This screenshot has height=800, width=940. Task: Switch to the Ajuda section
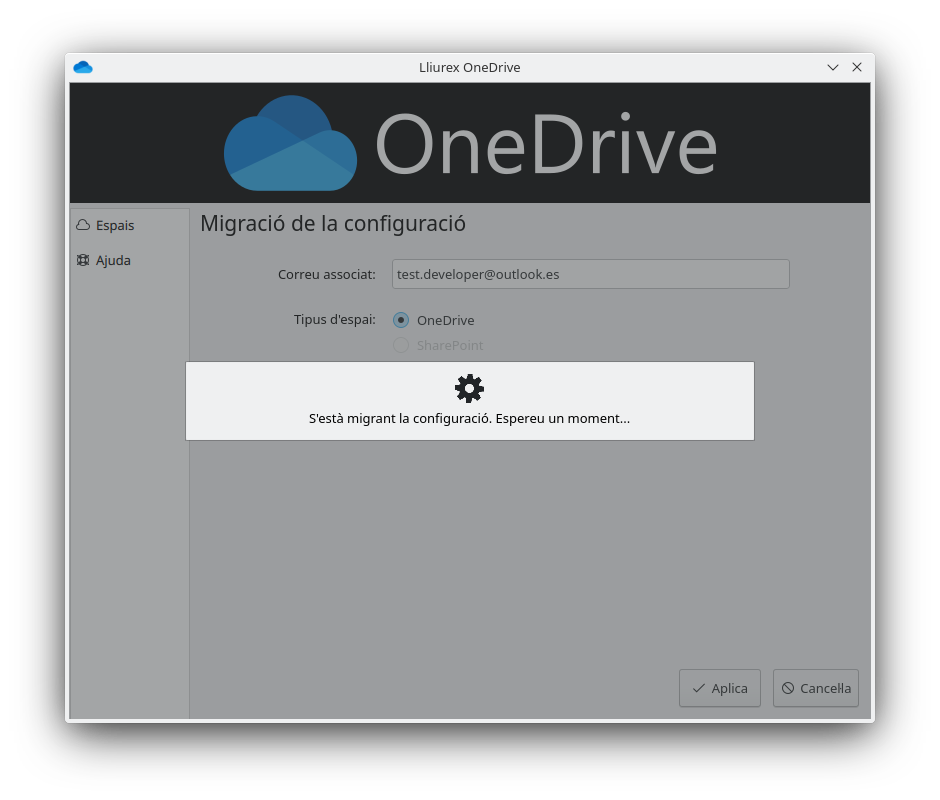[113, 261]
